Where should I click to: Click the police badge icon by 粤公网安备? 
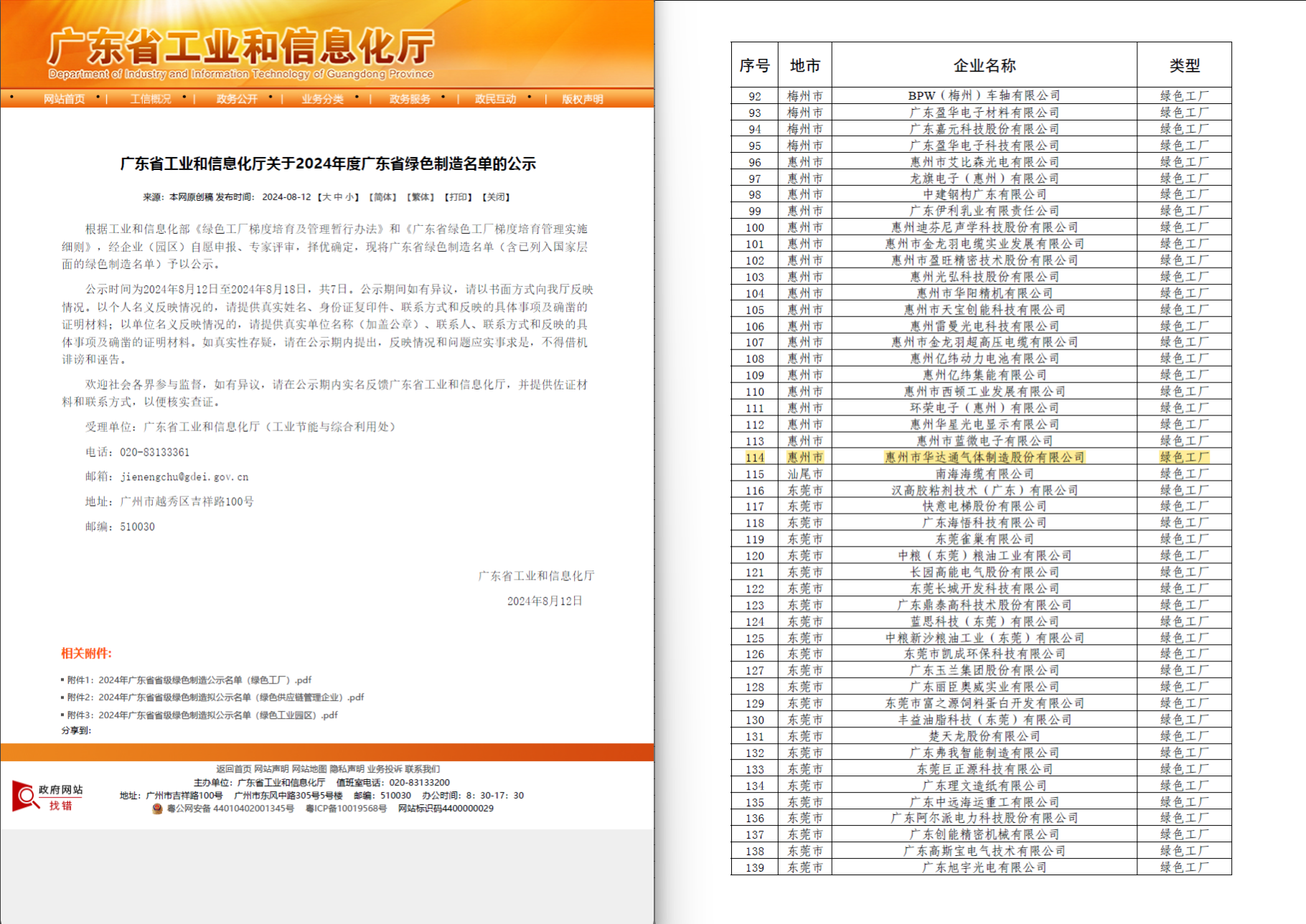click(157, 808)
